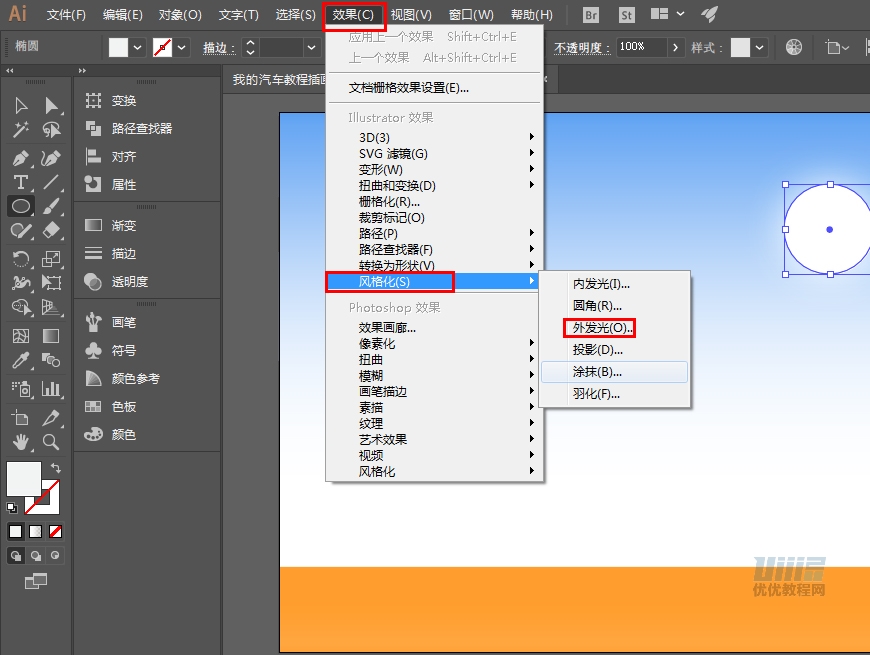
Task: Open the 符号 (Symbols) panel
Action: click(122, 351)
